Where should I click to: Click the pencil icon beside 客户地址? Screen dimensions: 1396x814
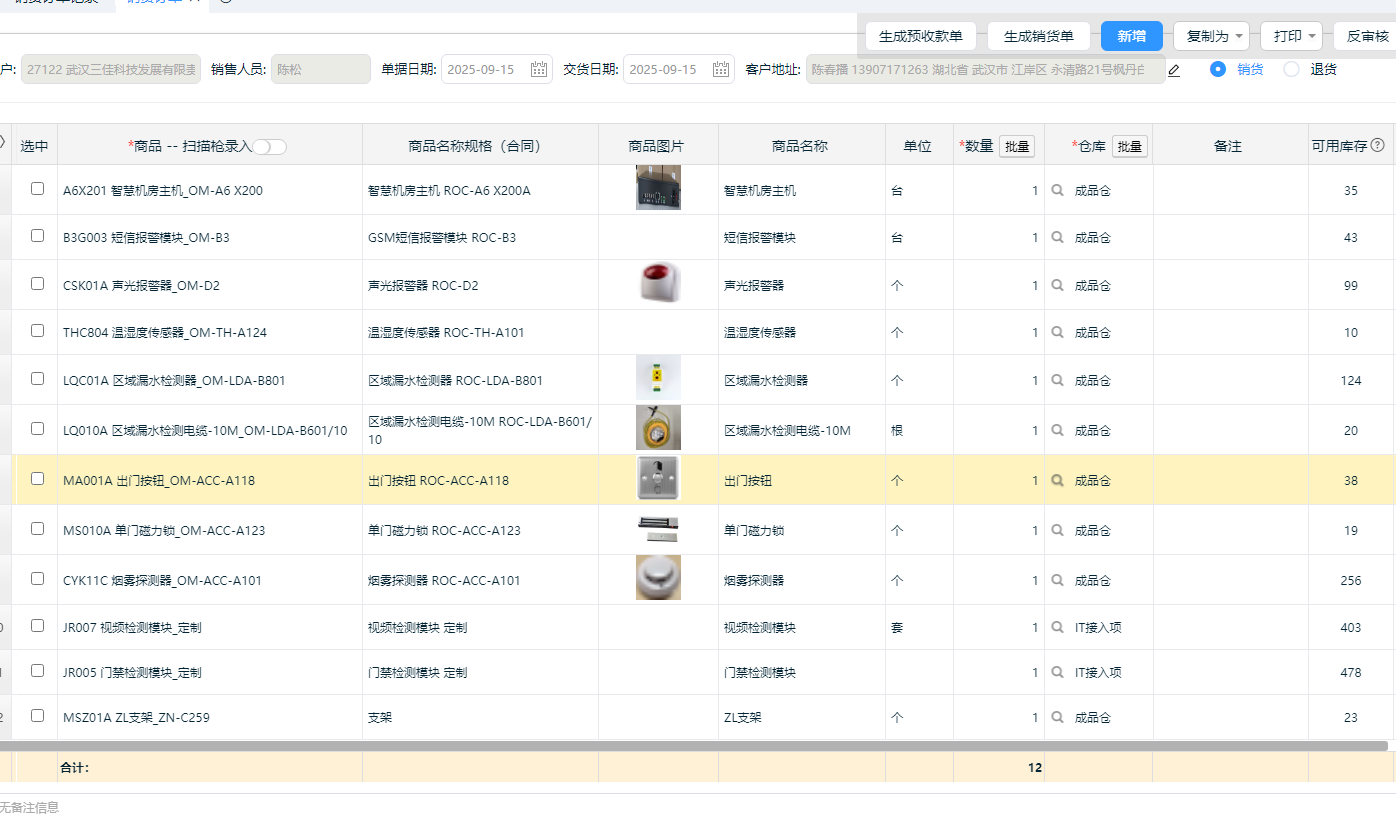pyautogui.click(x=1174, y=70)
